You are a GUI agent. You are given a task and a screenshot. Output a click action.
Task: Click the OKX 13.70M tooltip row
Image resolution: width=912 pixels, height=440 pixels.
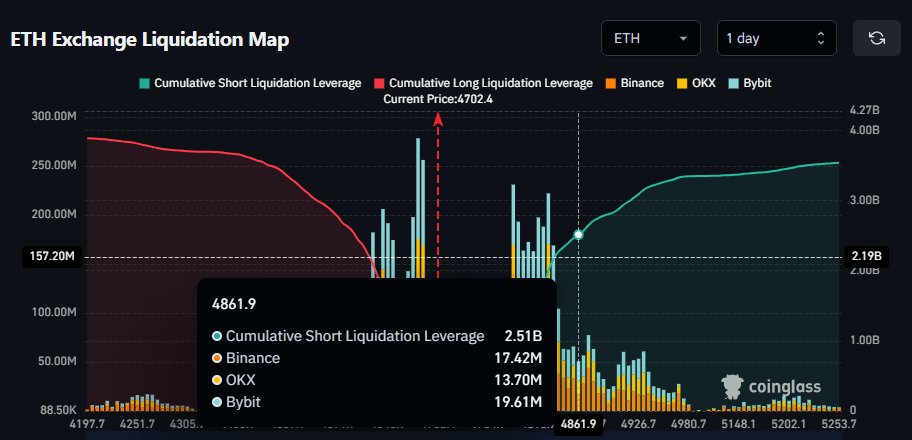(378, 380)
